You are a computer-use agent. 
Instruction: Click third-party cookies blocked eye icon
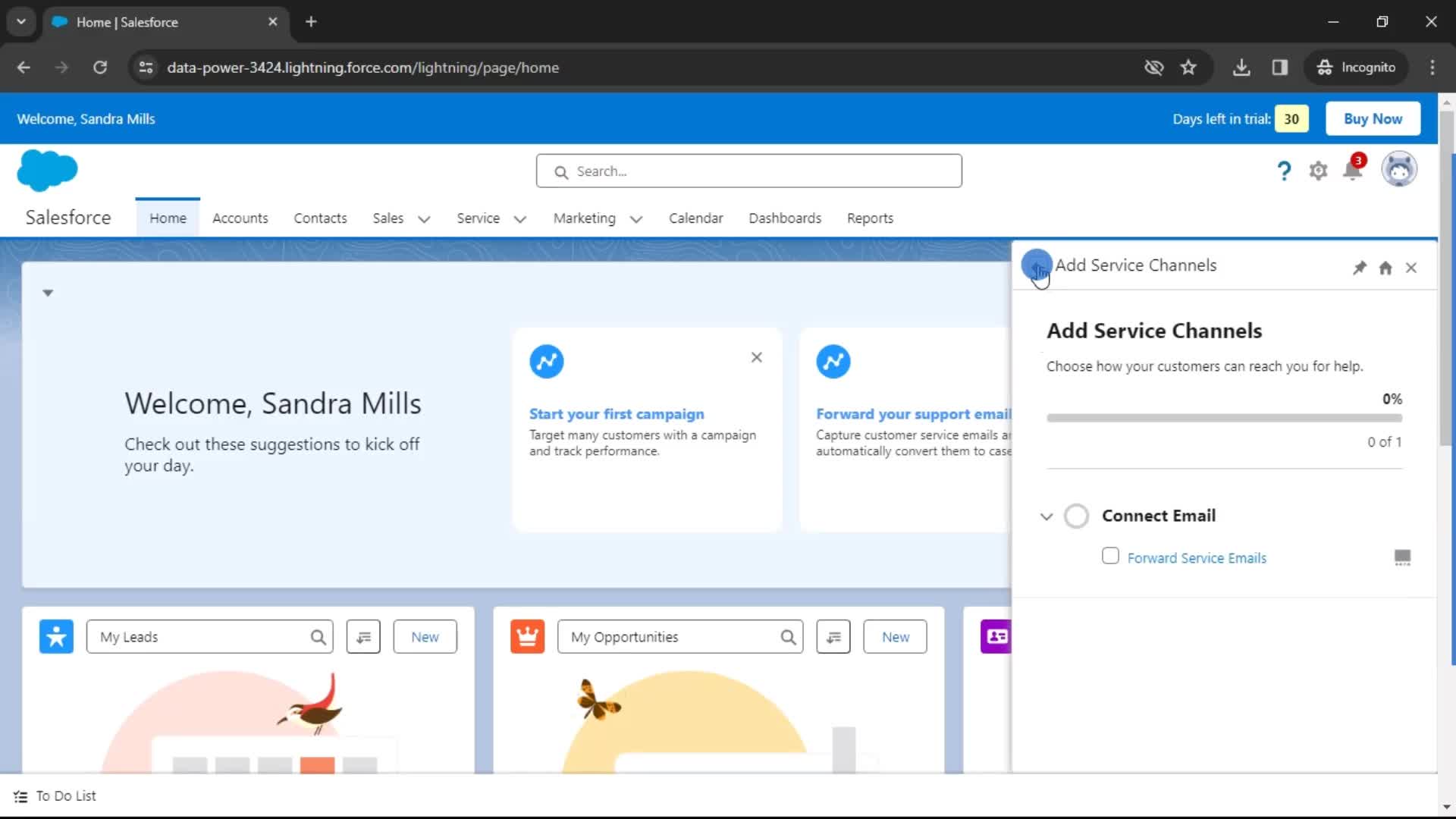tap(1153, 67)
